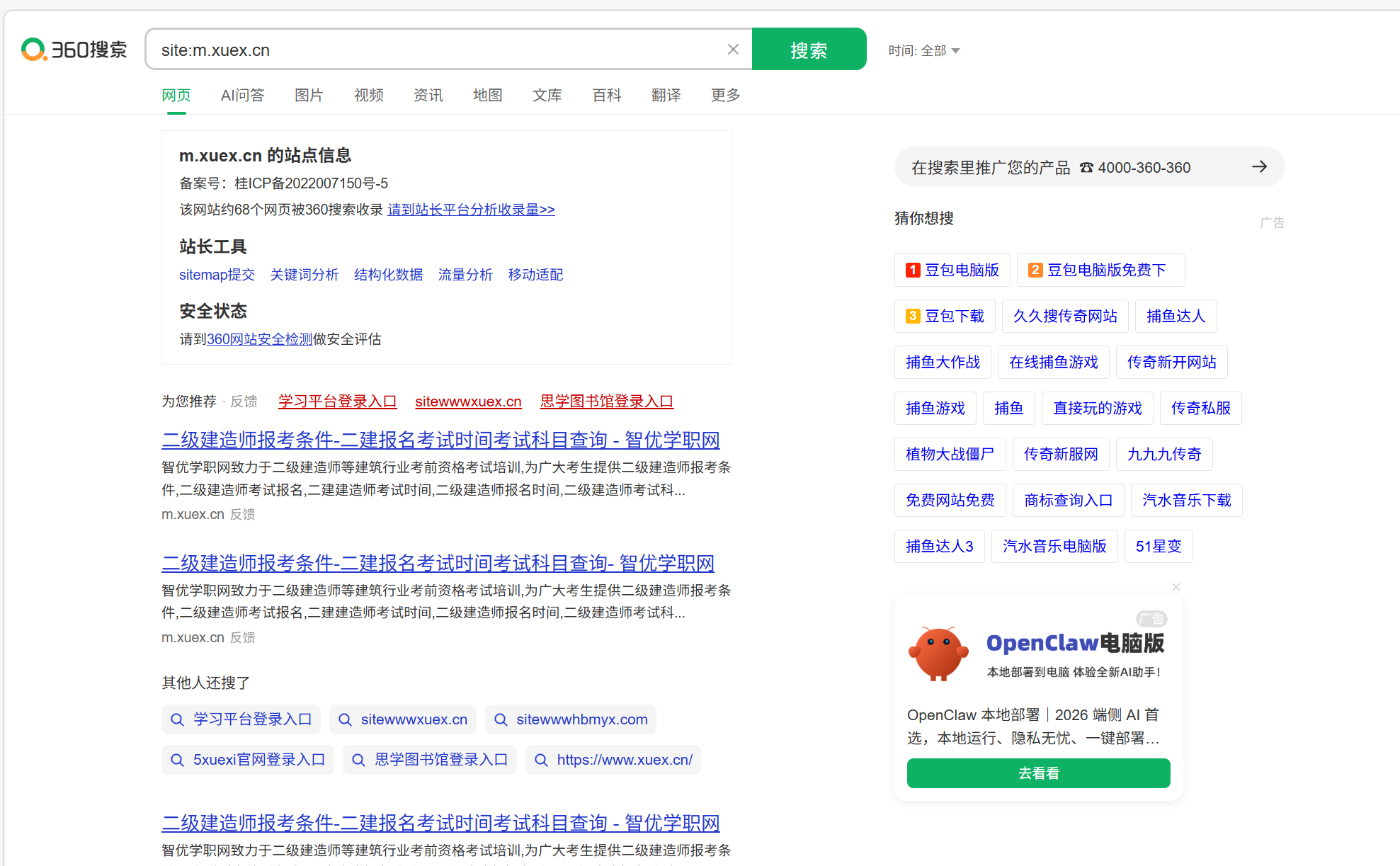Click the 直接玩的游戏 suggestion
This screenshot has height=866, width=1400.
pyautogui.click(x=1098, y=409)
